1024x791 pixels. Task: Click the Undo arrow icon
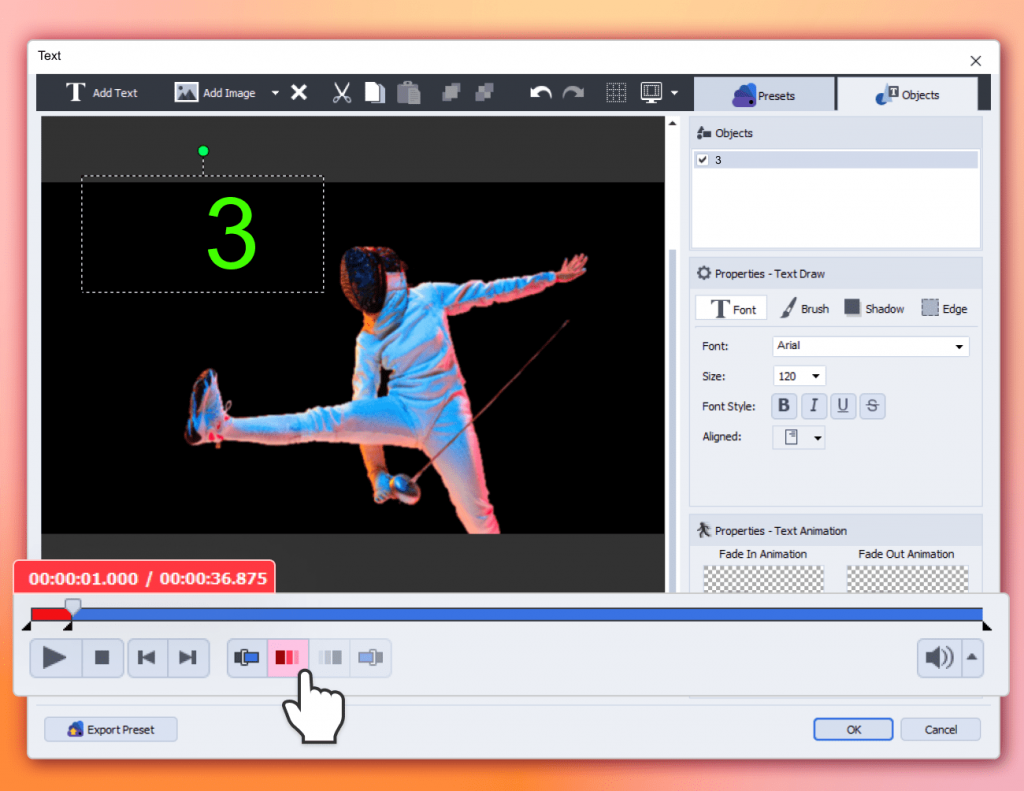[x=541, y=93]
